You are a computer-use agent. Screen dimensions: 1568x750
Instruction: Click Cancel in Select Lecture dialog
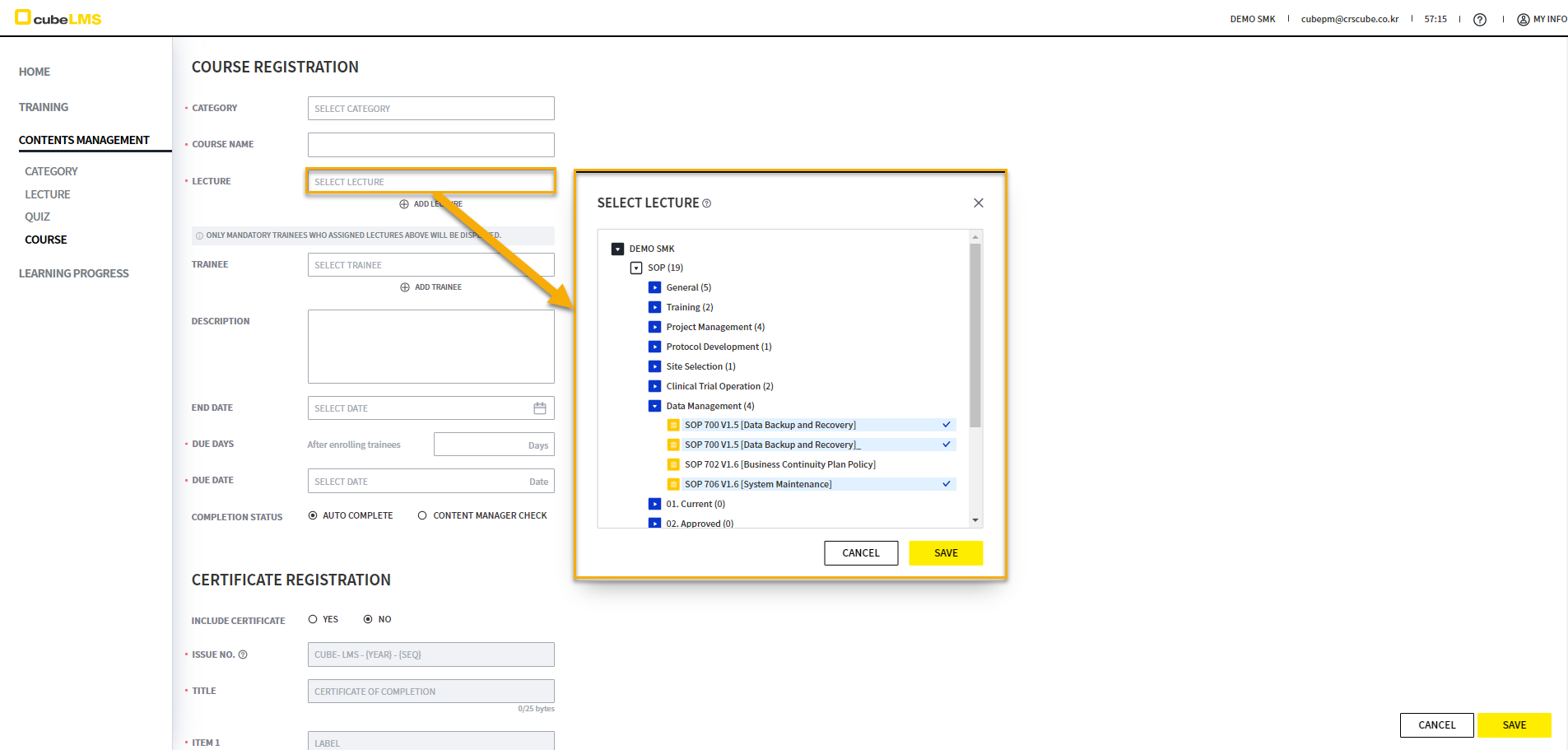[860, 553]
